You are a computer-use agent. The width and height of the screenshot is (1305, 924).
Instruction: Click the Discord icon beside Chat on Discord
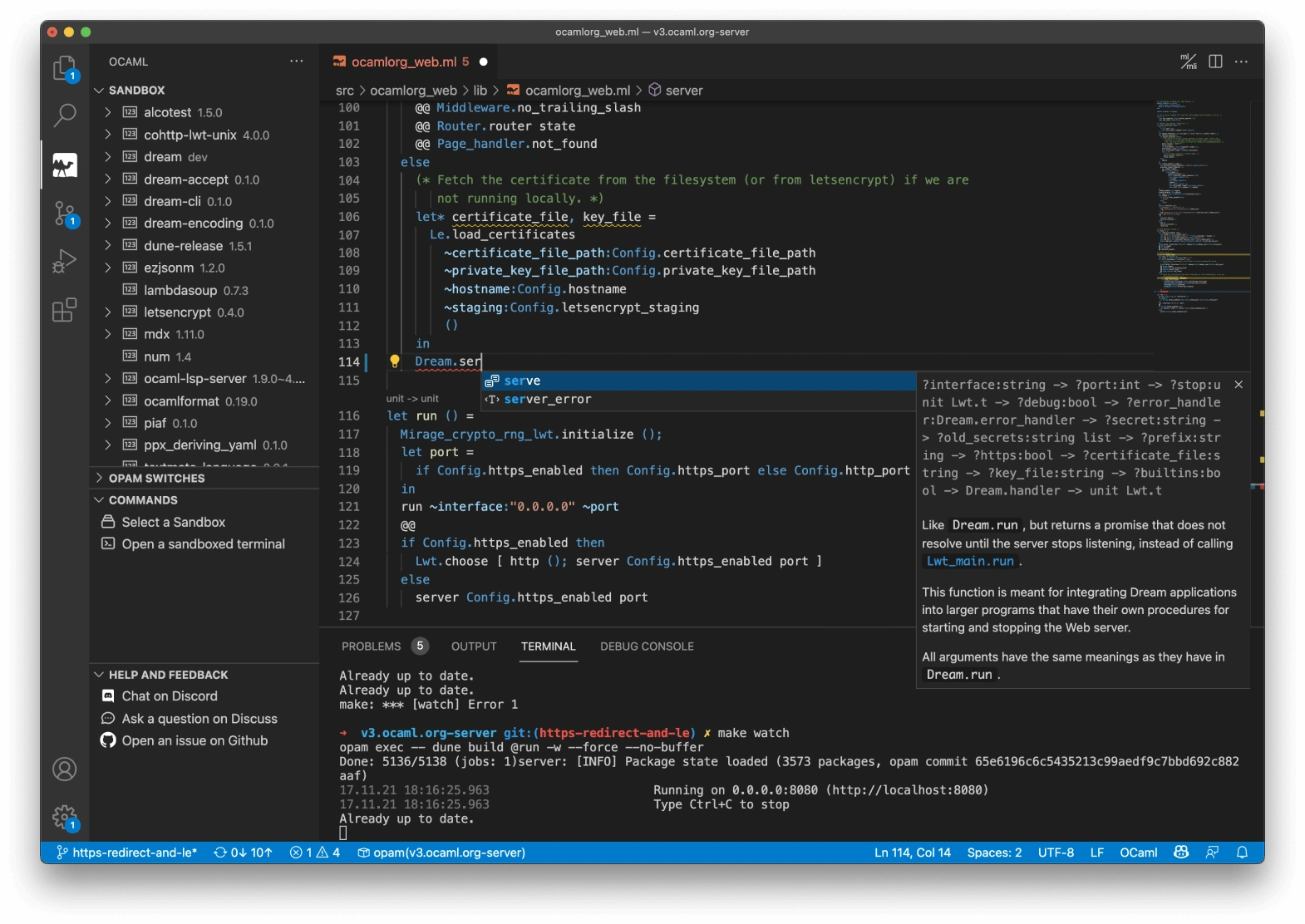(108, 696)
